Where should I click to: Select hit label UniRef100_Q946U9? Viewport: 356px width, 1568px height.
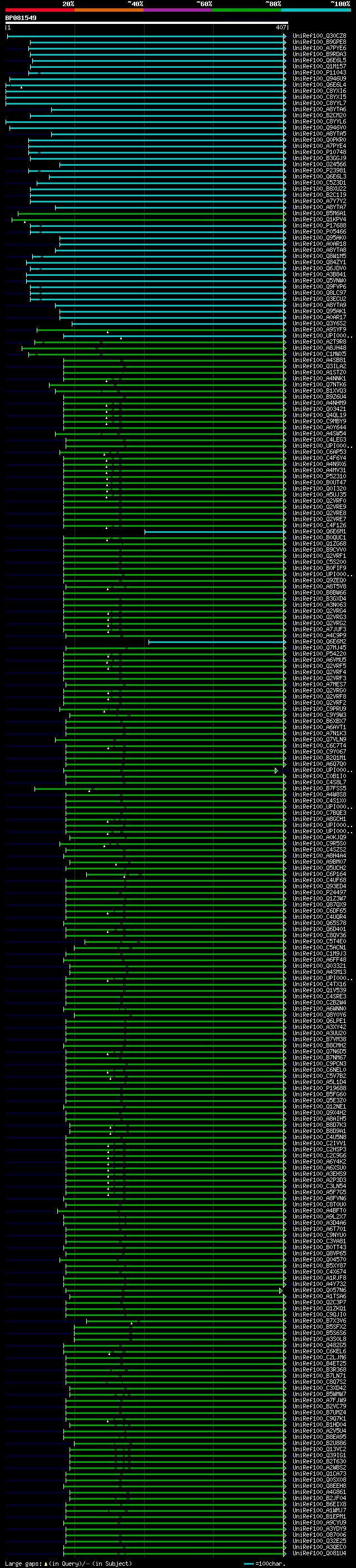point(319,78)
